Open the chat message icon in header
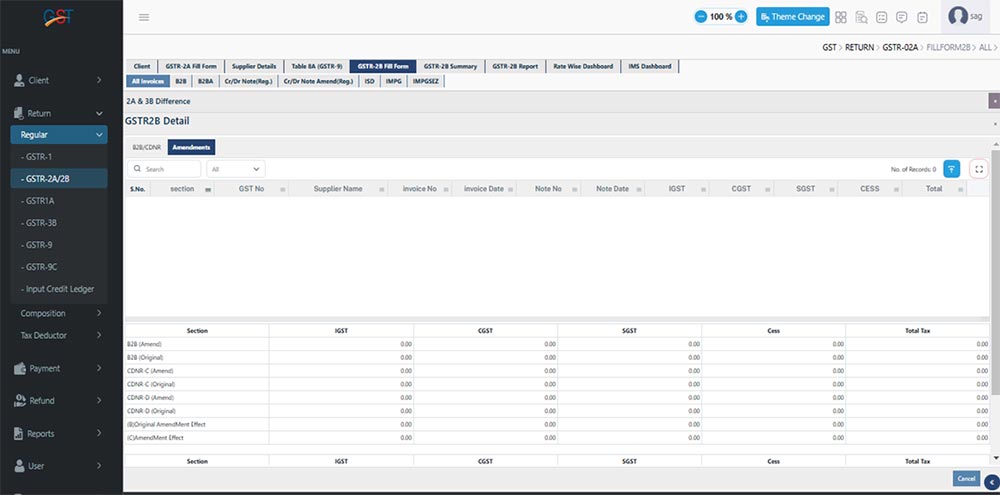The width and height of the screenshot is (1000, 495). pos(902,17)
